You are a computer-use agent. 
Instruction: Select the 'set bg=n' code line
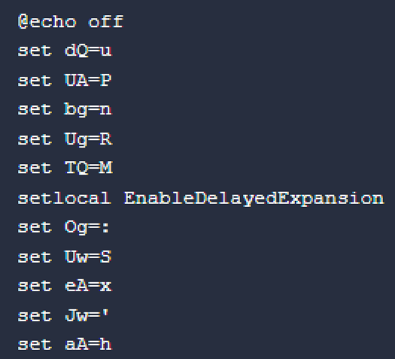tap(65, 110)
